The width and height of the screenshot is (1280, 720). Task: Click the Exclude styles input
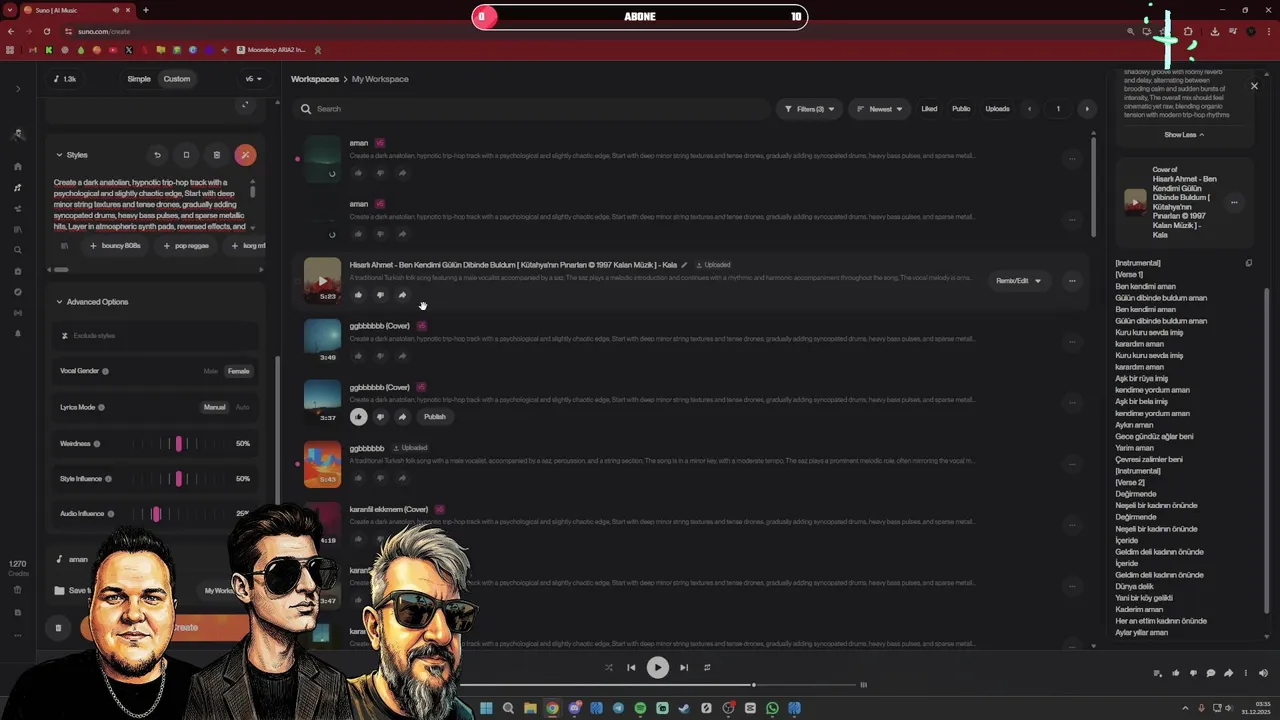pos(157,336)
